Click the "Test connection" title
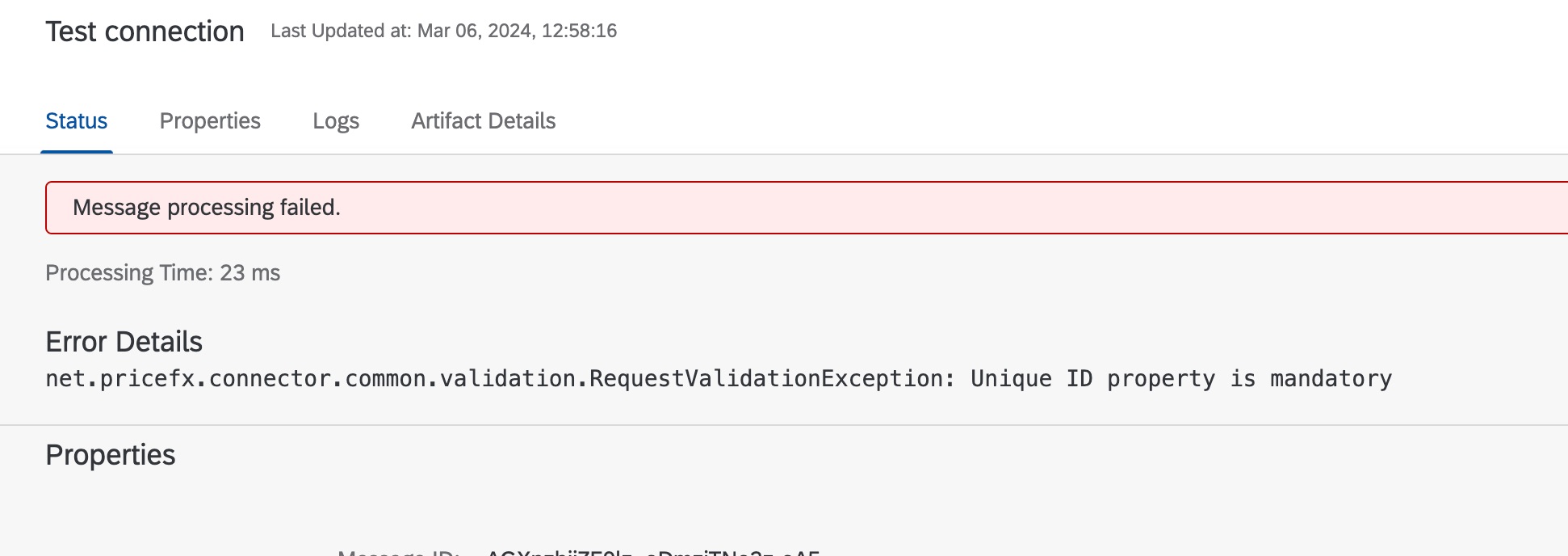The width and height of the screenshot is (1568, 556). pos(145,32)
